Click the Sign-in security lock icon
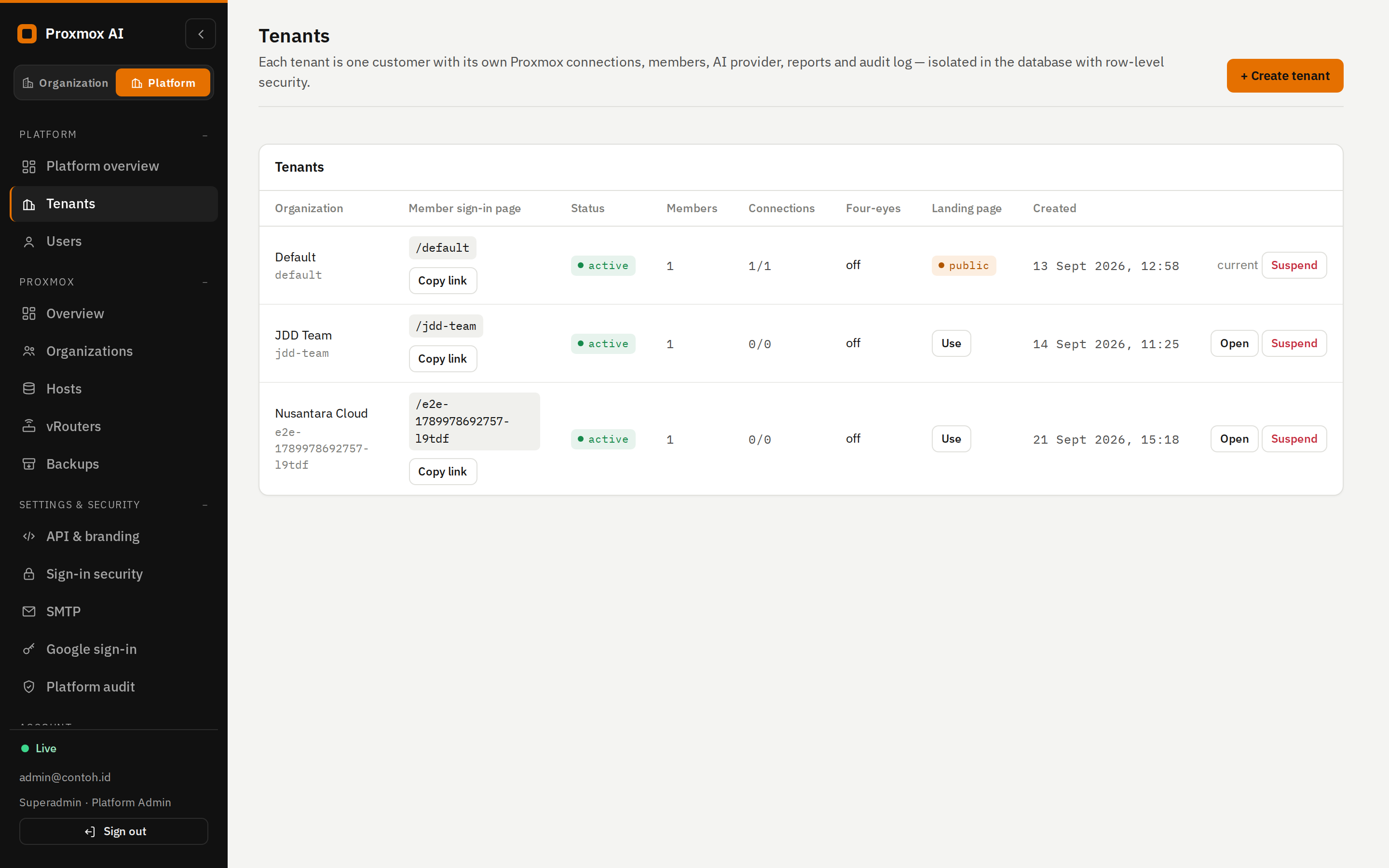Screen dimensions: 1389x868 click(29, 574)
